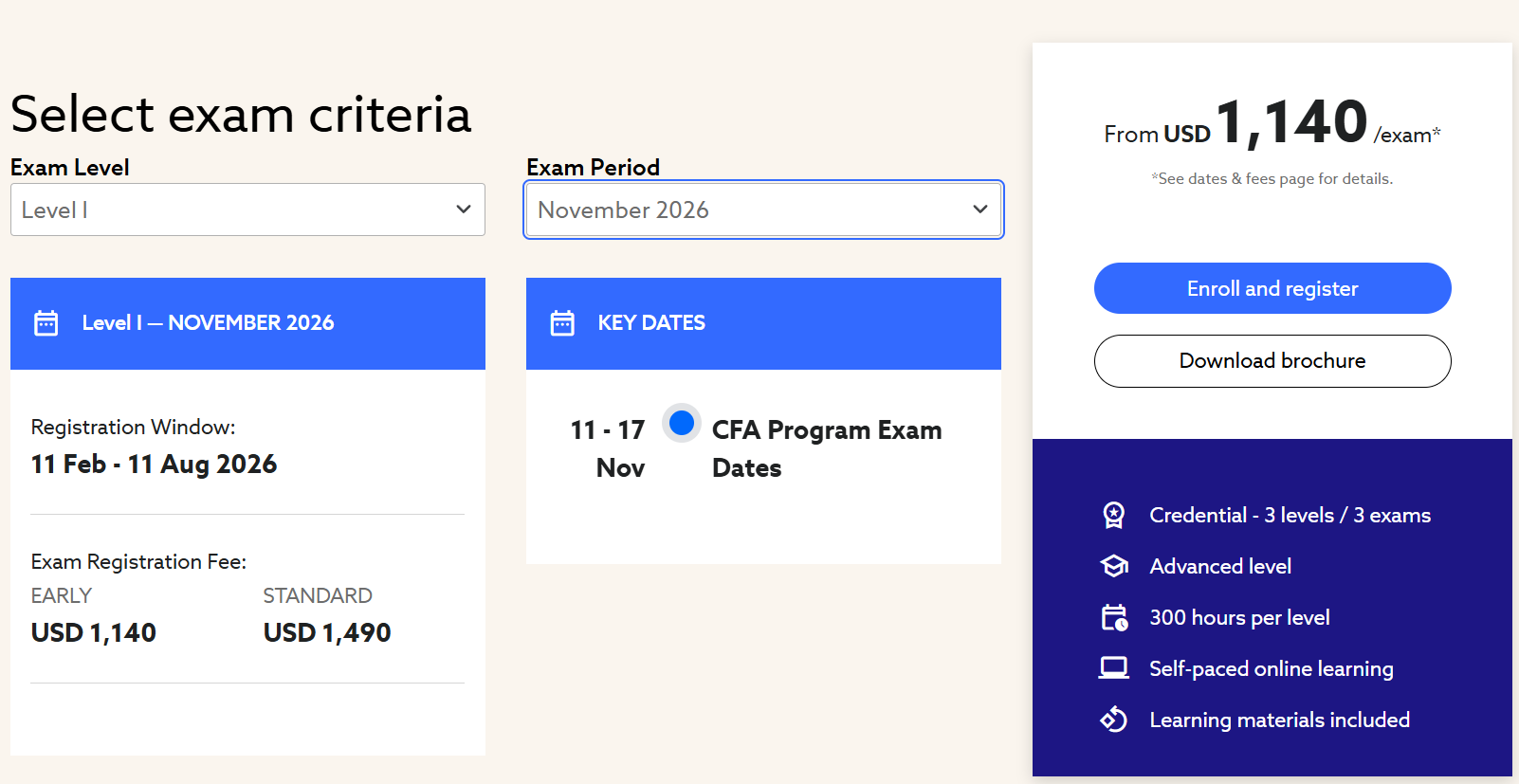Click the early fee USD 1,140 amount
The width and height of the screenshot is (1519, 784).
click(x=94, y=632)
